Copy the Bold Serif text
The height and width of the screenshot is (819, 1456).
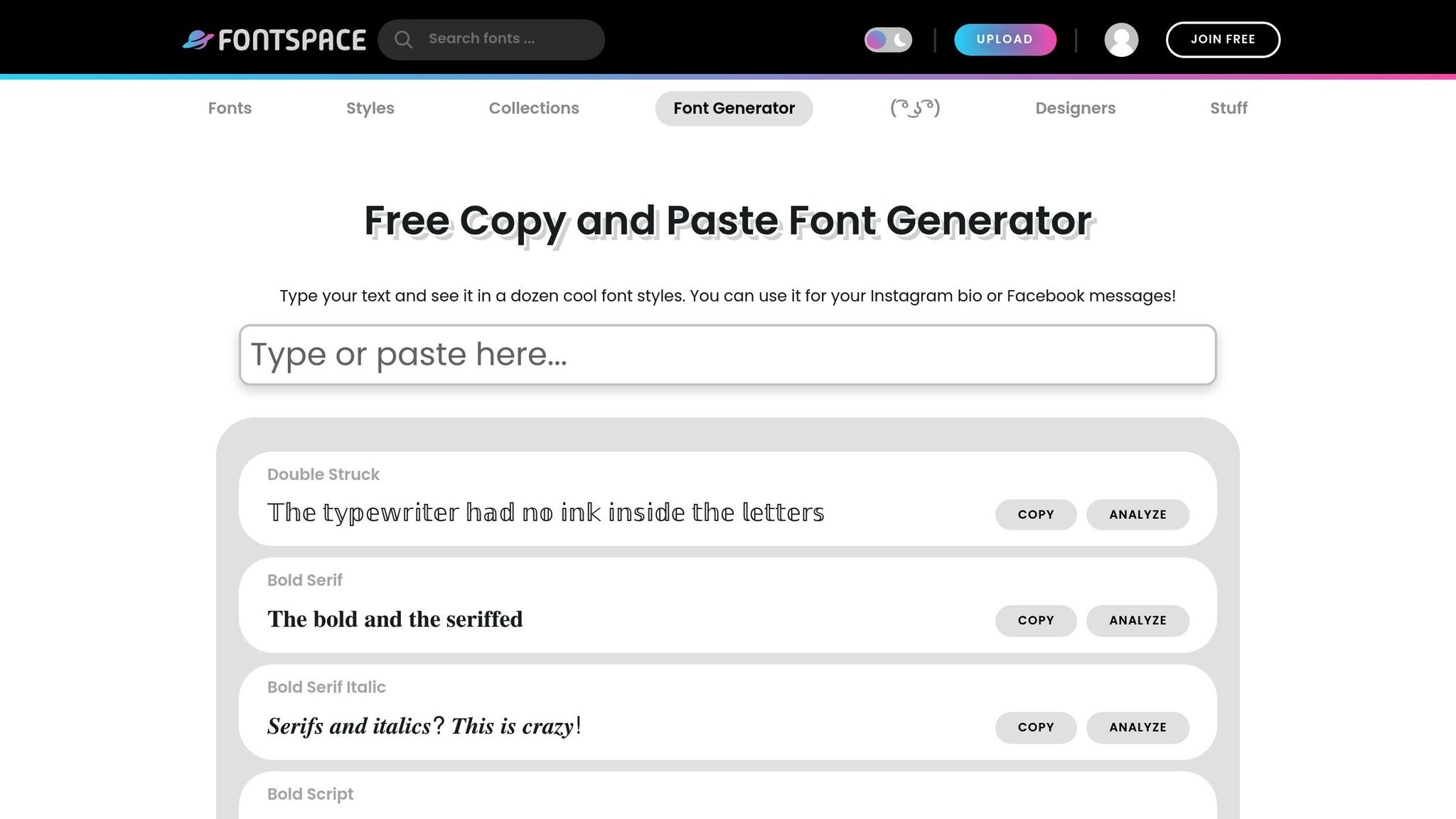point(1035,621)
